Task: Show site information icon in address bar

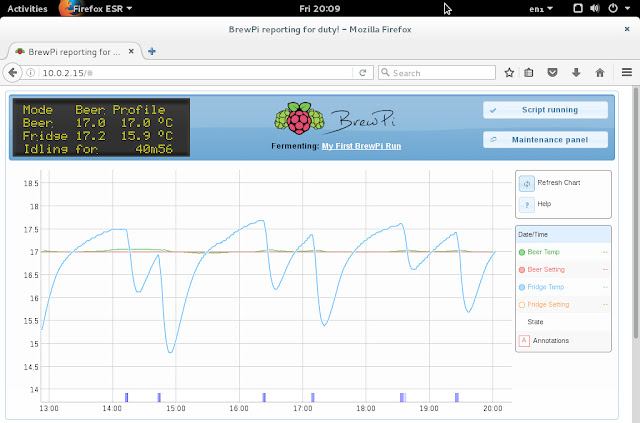Action: [31, 73]
